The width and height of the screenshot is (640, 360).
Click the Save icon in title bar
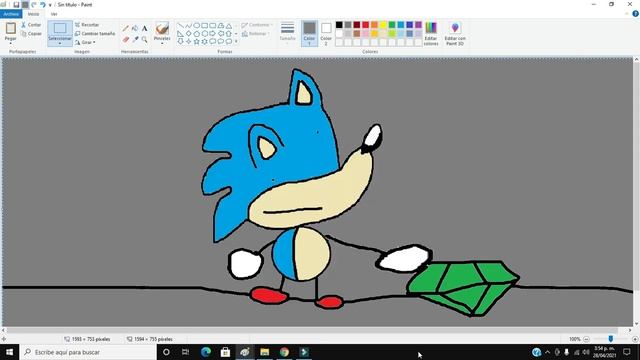(x=16, y=5)
